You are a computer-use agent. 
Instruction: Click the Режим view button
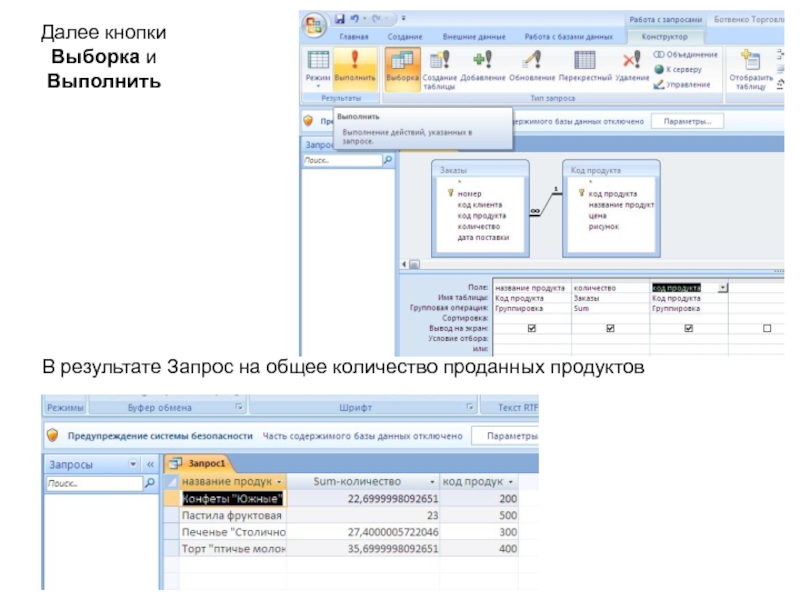tap(318, 68)
